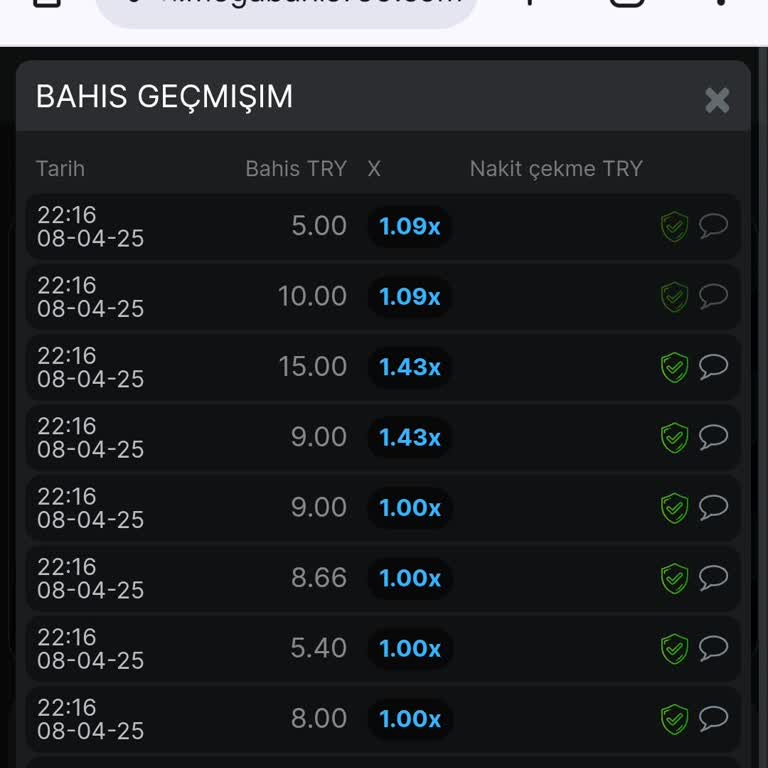
Task: Click the 1.43x multiplier badge for 15.00 bet
Action: 410,367
